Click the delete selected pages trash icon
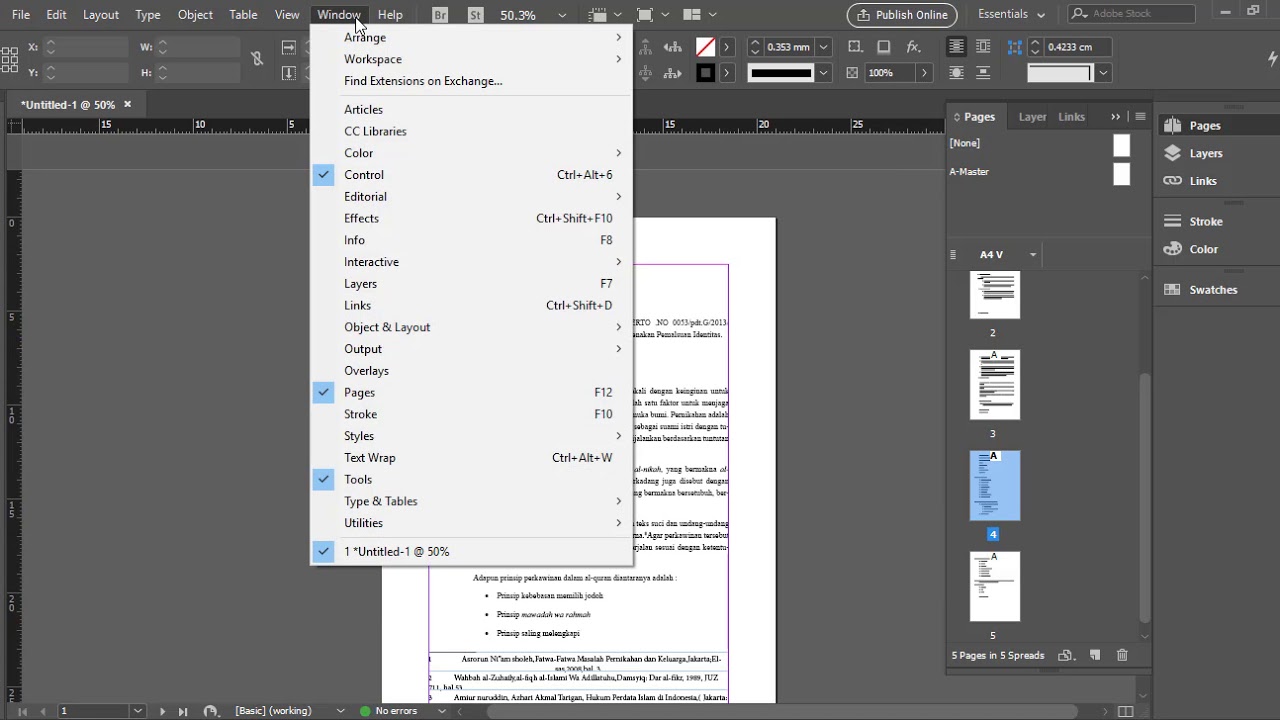This screenshot has height=720, width=1280. pyautogui.click(x=1122, y=655)
